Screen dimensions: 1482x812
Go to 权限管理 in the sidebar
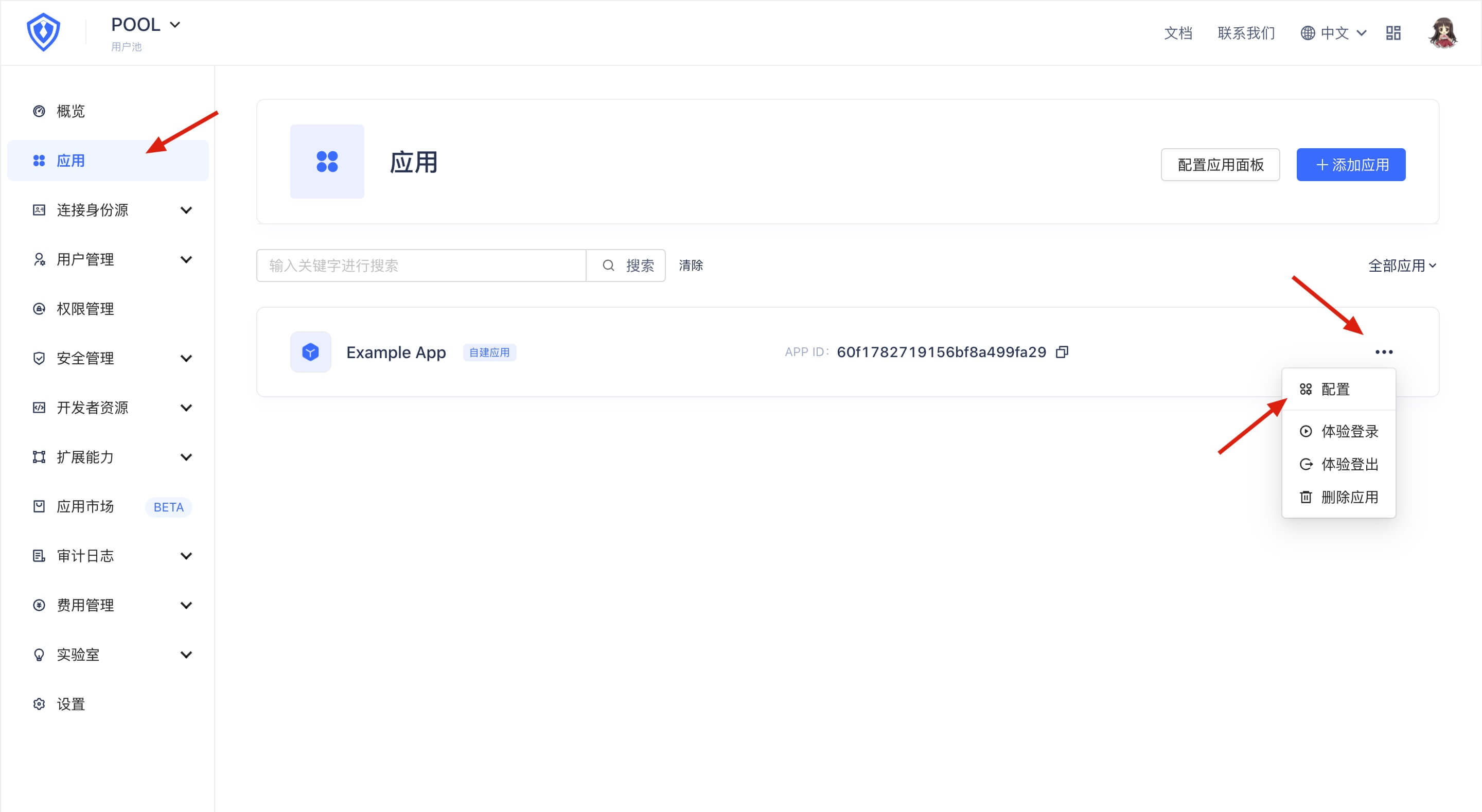click(84, 309)
